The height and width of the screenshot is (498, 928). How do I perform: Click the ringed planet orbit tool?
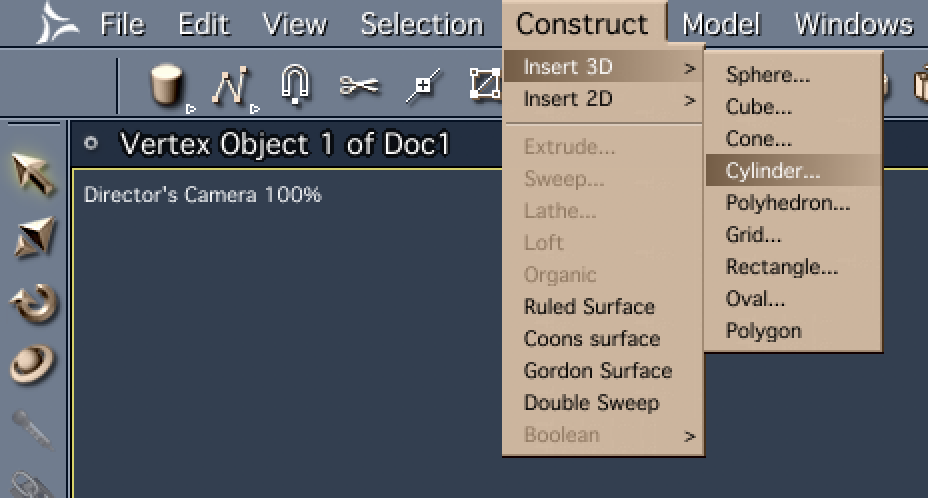pos(32,364)
